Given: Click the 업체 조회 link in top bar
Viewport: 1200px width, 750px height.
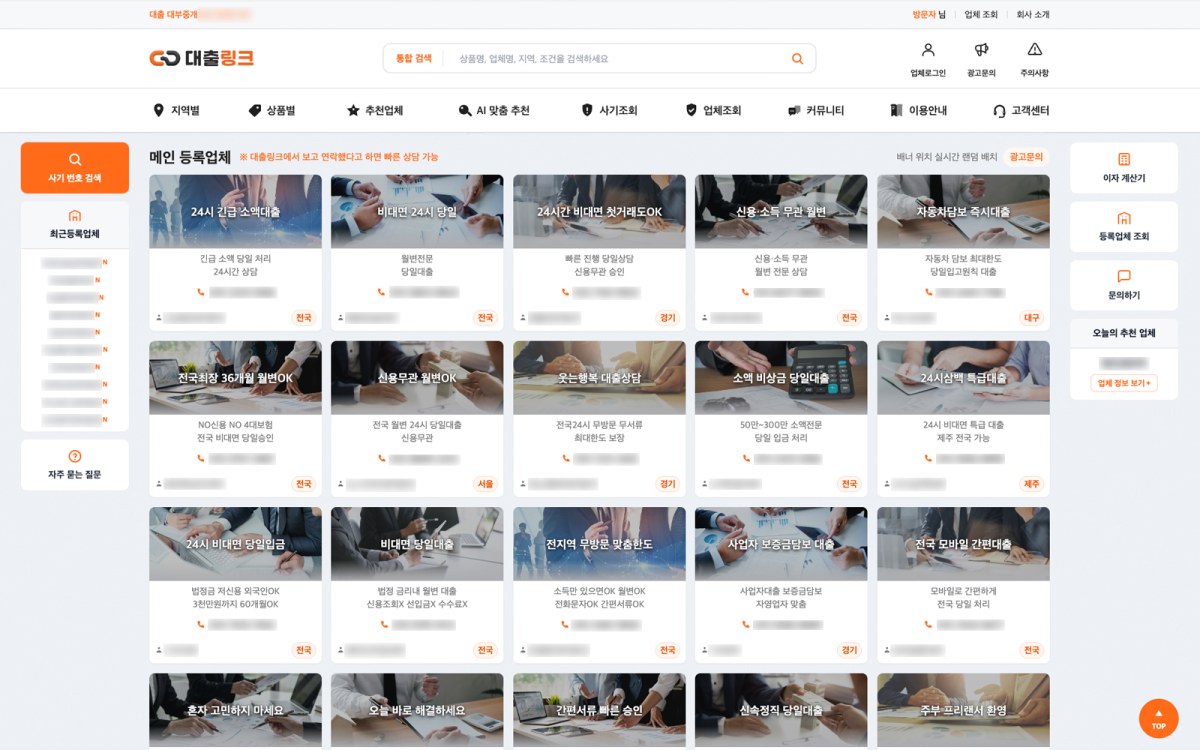Looking at the screenshot, I should [981, 15].
